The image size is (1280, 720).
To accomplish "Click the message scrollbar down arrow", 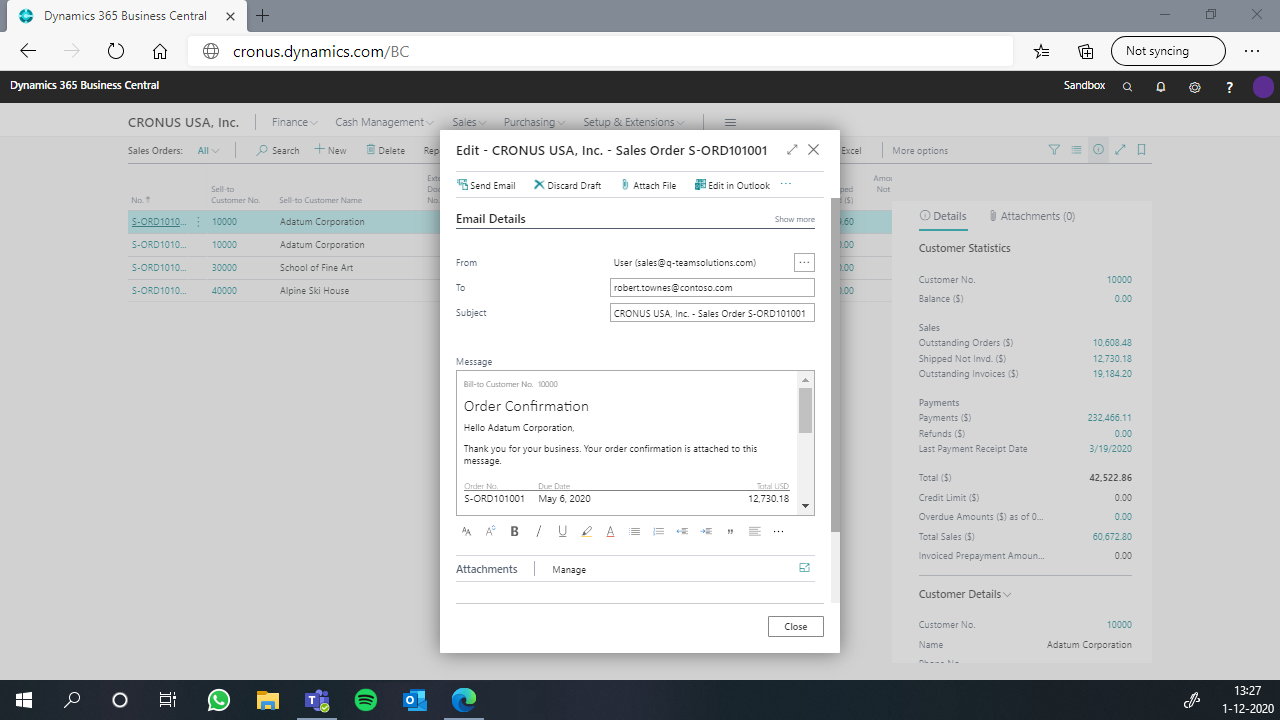I will [806, 507].
